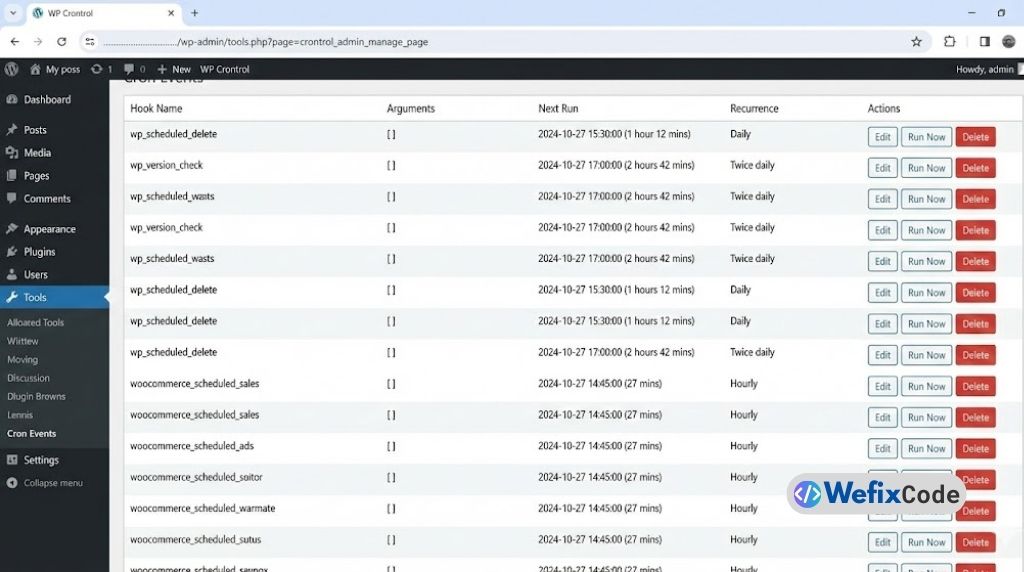Screen dimensions: 1024x572
Task: Edit the woocommerce_scheduled_ads event
Action: coord(882,449)
